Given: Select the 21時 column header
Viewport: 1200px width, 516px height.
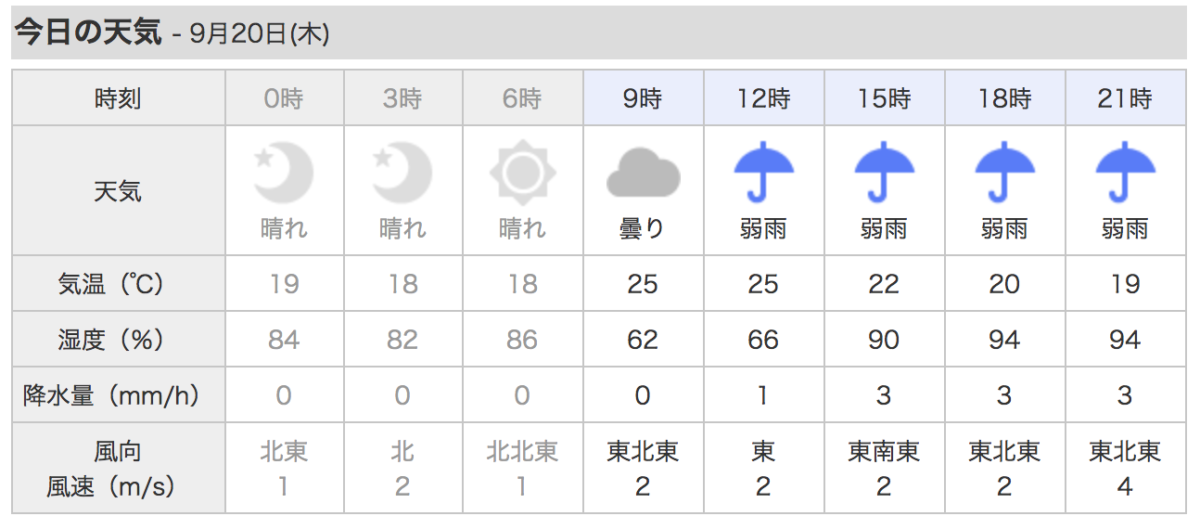Looking at the screenshot, I should click(x=1126, y=98).
